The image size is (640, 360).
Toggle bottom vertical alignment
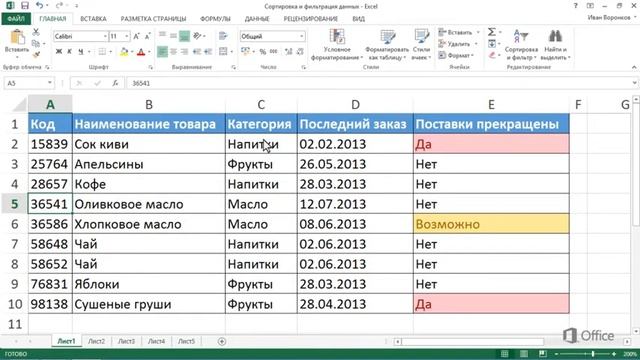(184, 36)
